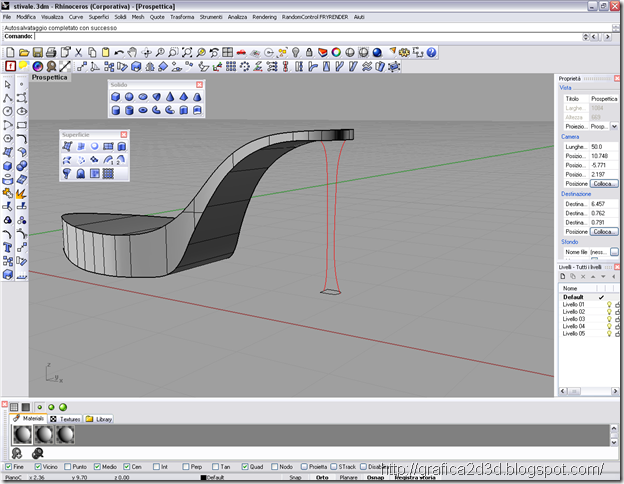
Task: Click the Explode icon in left toolbar
Action: (21, 193)
